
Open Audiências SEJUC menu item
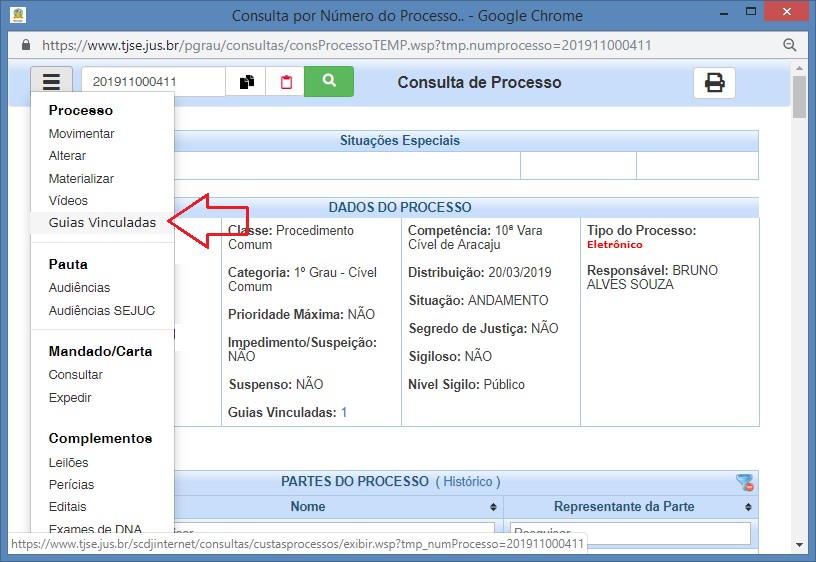pyautogui.click(x=102, y=310)
